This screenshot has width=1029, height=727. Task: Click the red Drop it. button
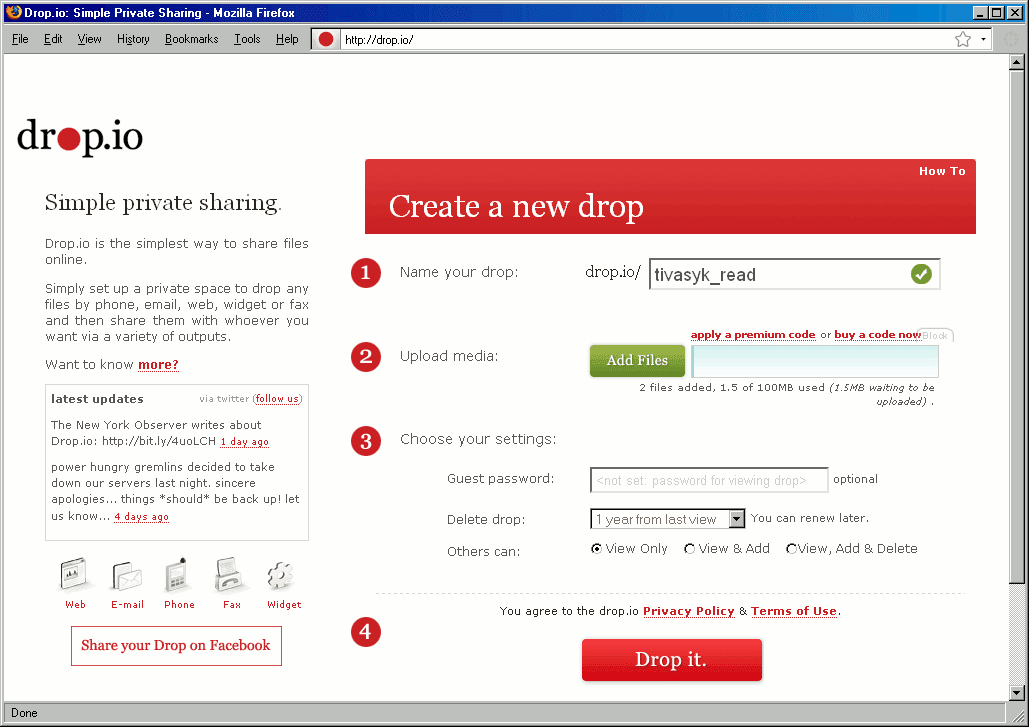pos(671,659)
